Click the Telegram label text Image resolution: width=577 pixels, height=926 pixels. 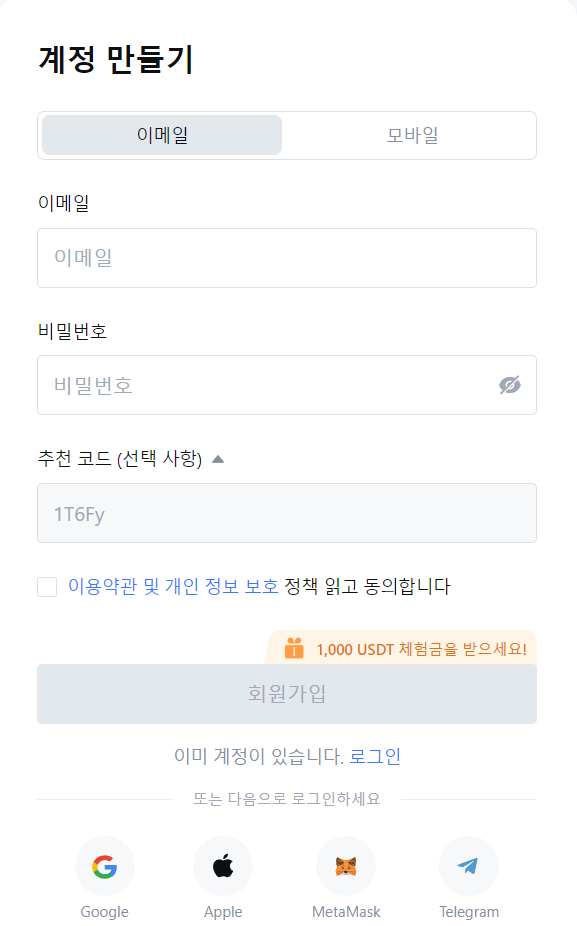point(469,911)
